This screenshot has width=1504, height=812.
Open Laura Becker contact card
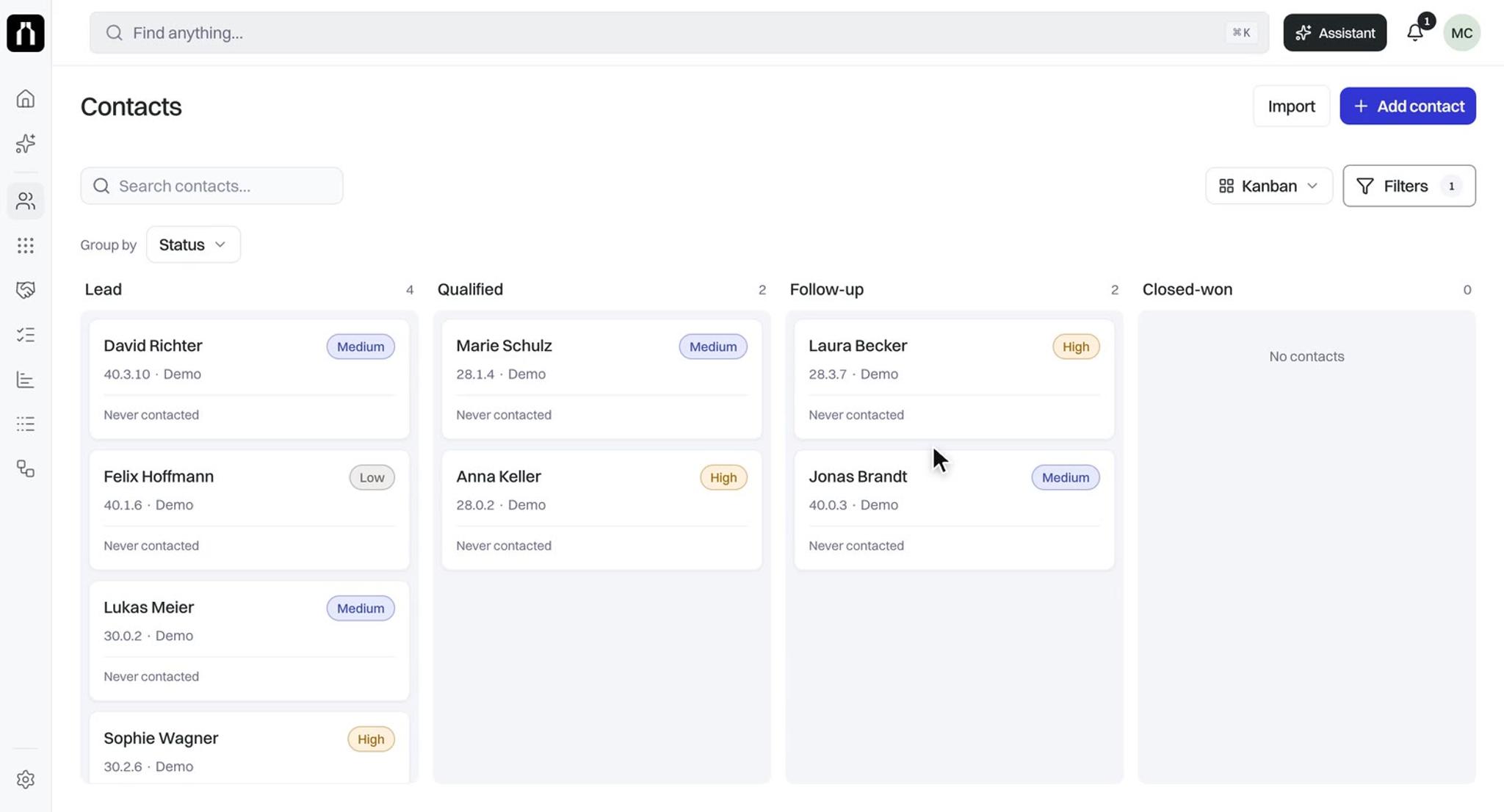click(954, 379)
